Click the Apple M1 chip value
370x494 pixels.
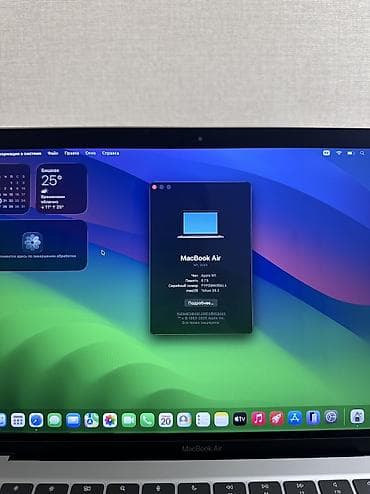pos(209,276)
